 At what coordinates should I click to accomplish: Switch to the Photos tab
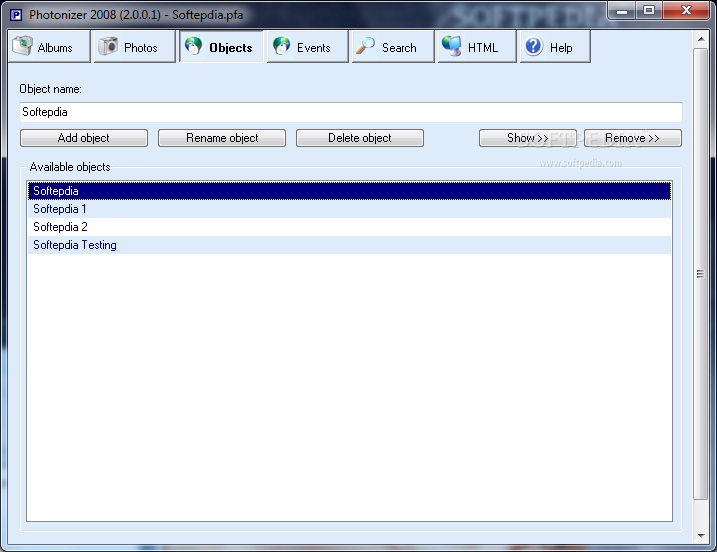point(134,46)
